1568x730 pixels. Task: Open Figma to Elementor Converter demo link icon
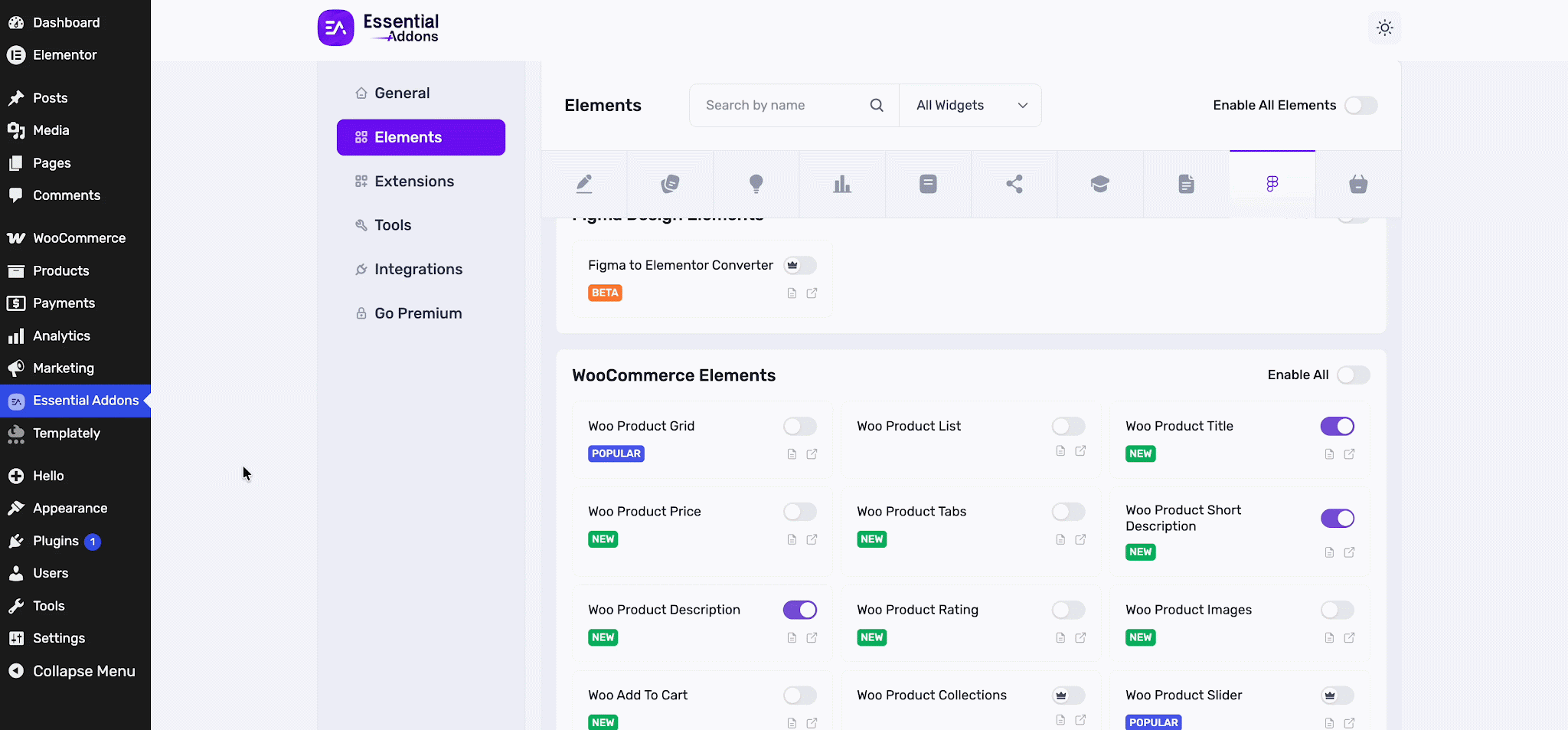(x=812, y=293)
